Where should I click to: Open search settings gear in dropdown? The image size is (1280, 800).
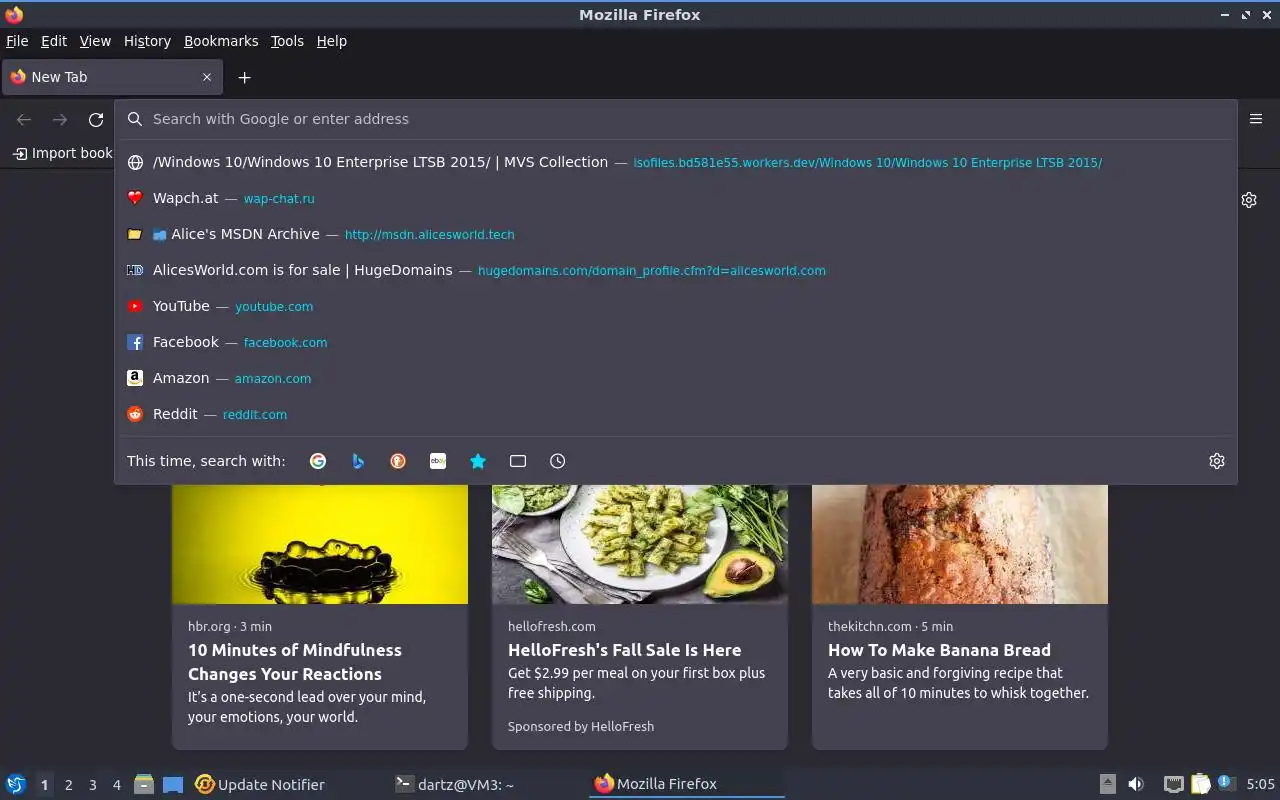[x=1217, y=461]
